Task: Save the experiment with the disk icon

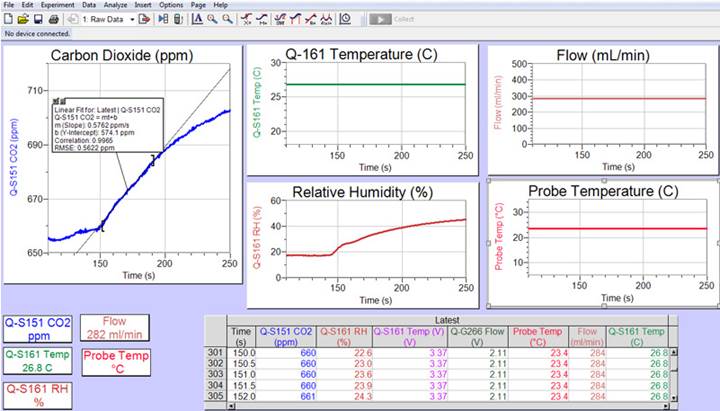Action: [37, 19]
